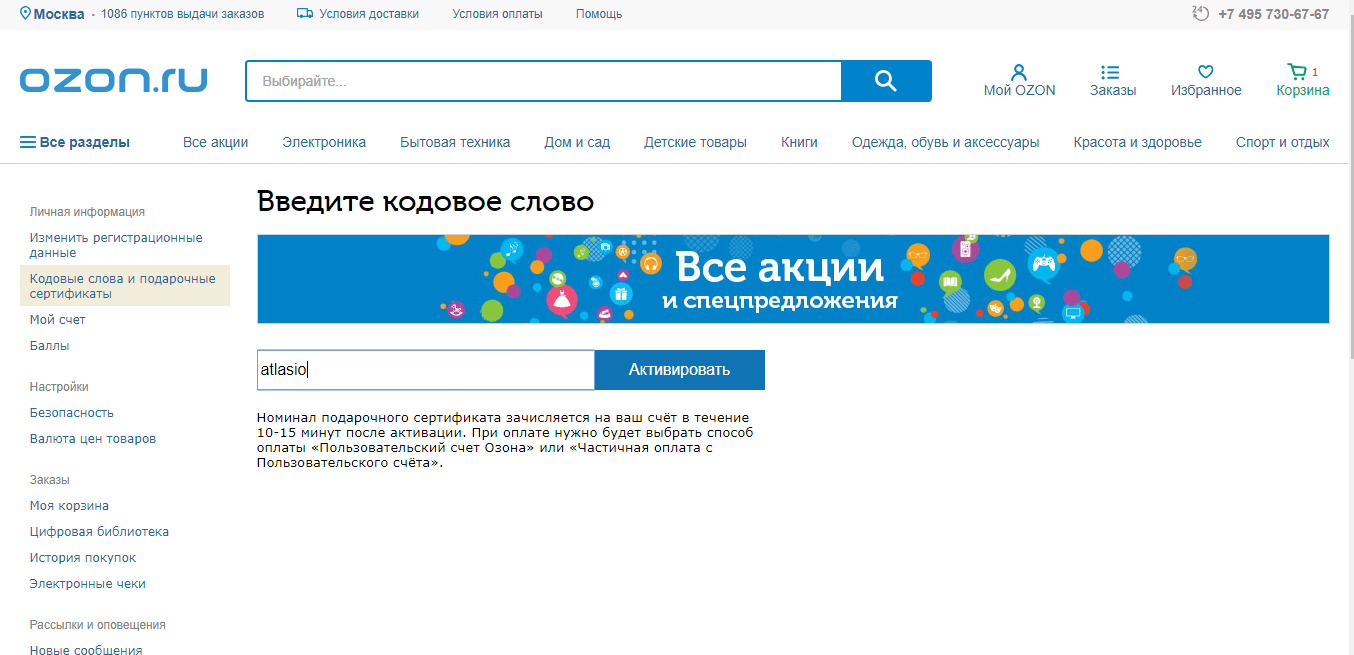Open the Заказы orders list icon
The height and width of the screenshot is (655, 1354).
click(x=1110, y=73)
